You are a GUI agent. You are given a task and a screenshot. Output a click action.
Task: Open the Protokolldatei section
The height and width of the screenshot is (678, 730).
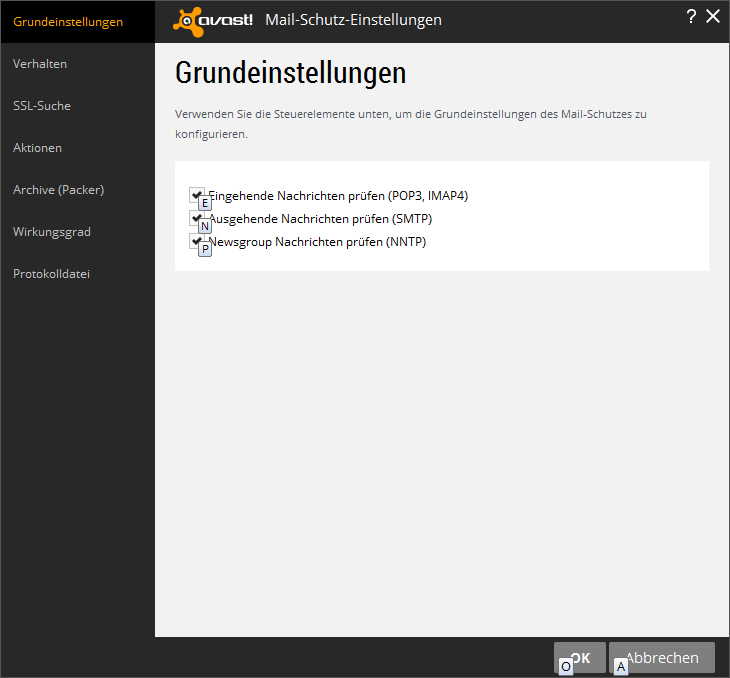coord(51,274)
